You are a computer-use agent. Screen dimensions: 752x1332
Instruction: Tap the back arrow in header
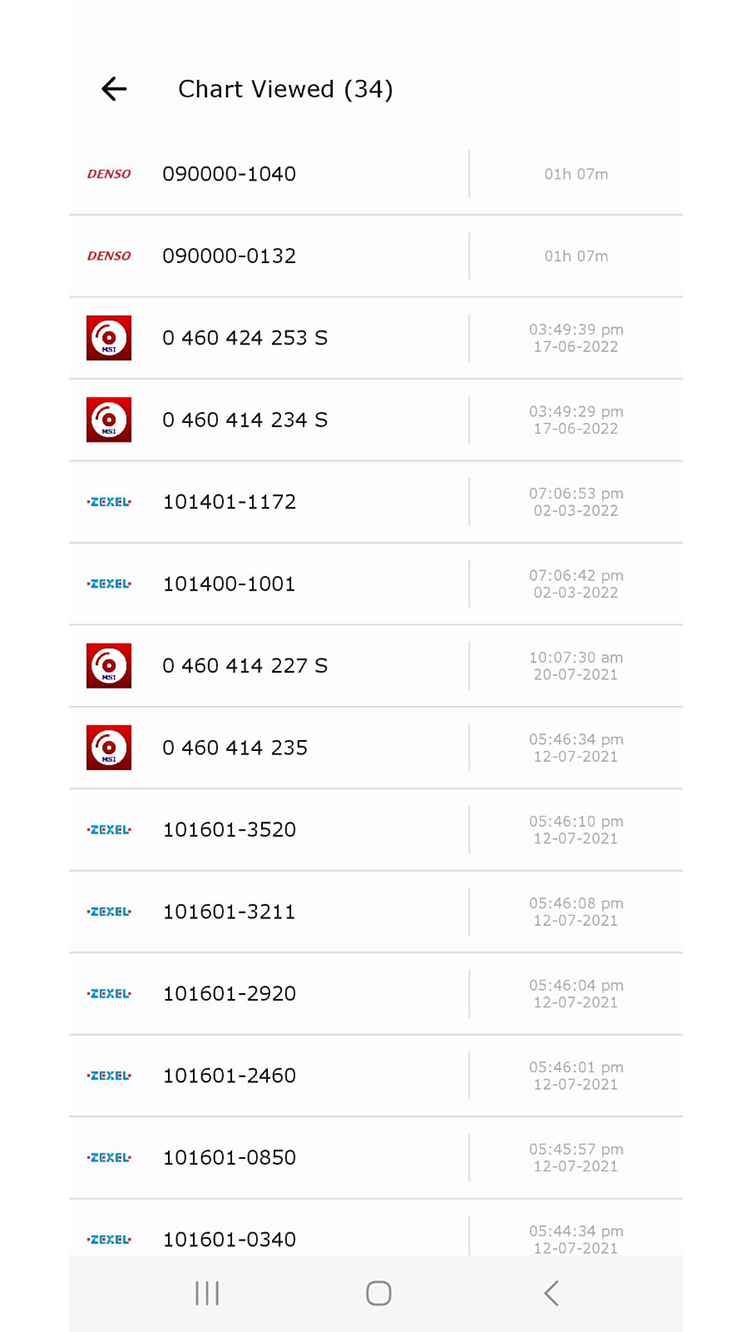coord(114,89)
